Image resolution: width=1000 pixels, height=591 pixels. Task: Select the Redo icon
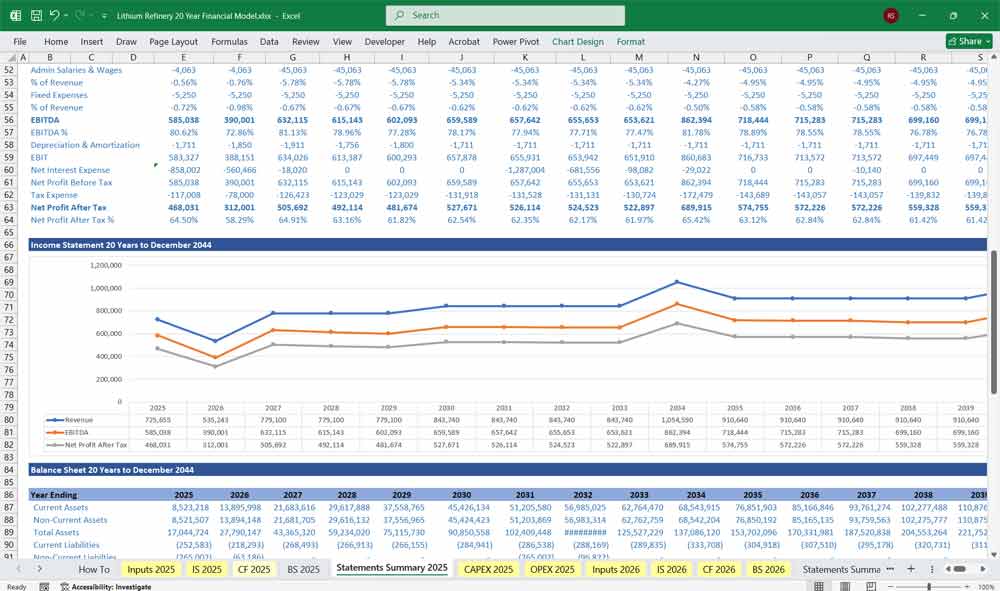pyautogui.click(x=77, y=15)
